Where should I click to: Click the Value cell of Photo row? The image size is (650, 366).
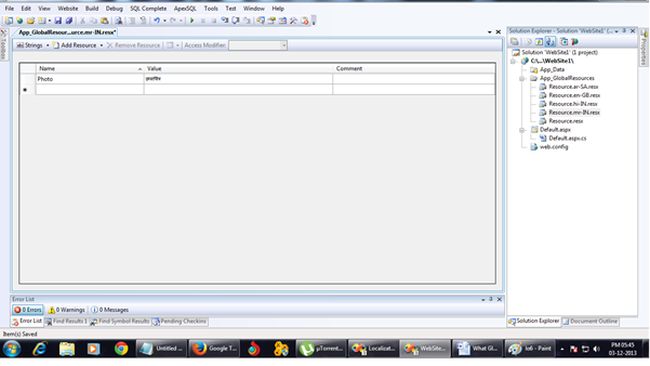238,79
